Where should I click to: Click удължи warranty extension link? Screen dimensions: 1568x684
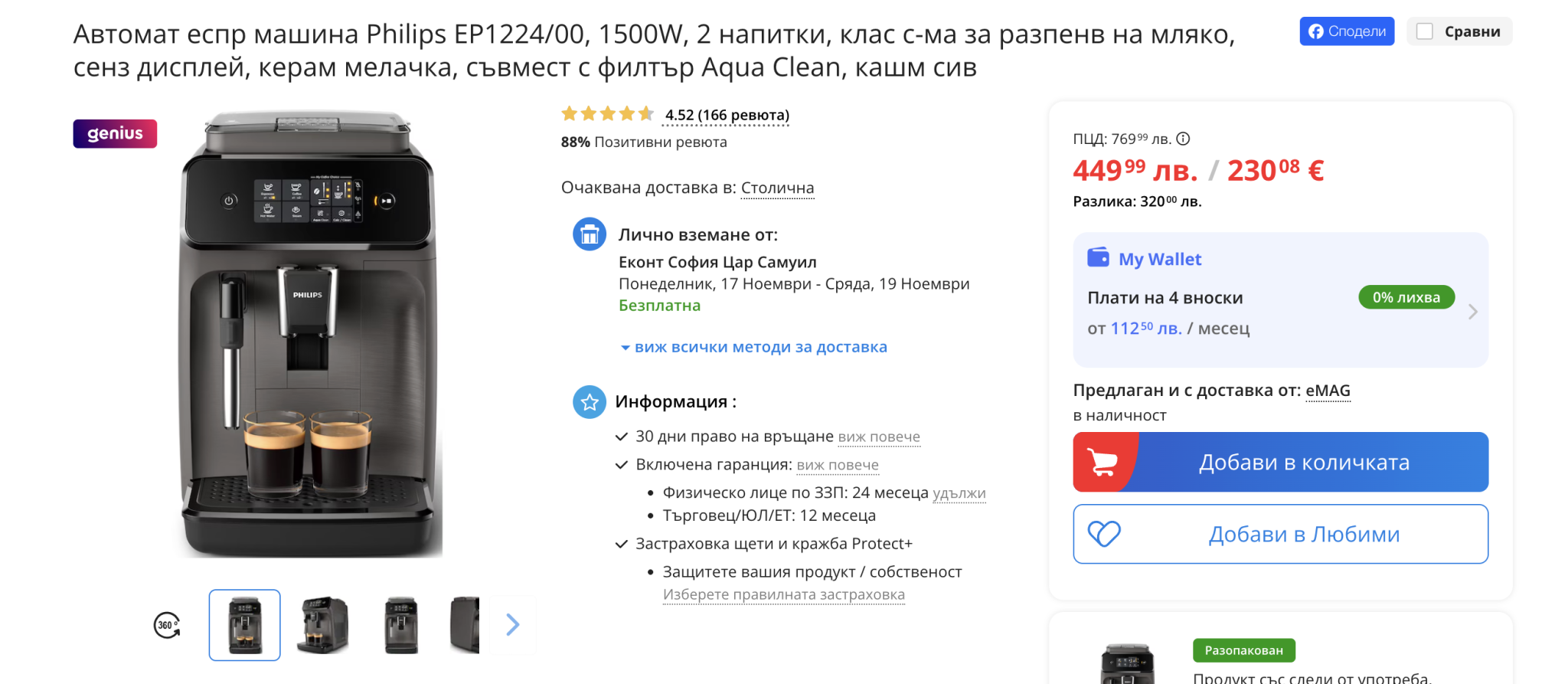tap(959, 493)
